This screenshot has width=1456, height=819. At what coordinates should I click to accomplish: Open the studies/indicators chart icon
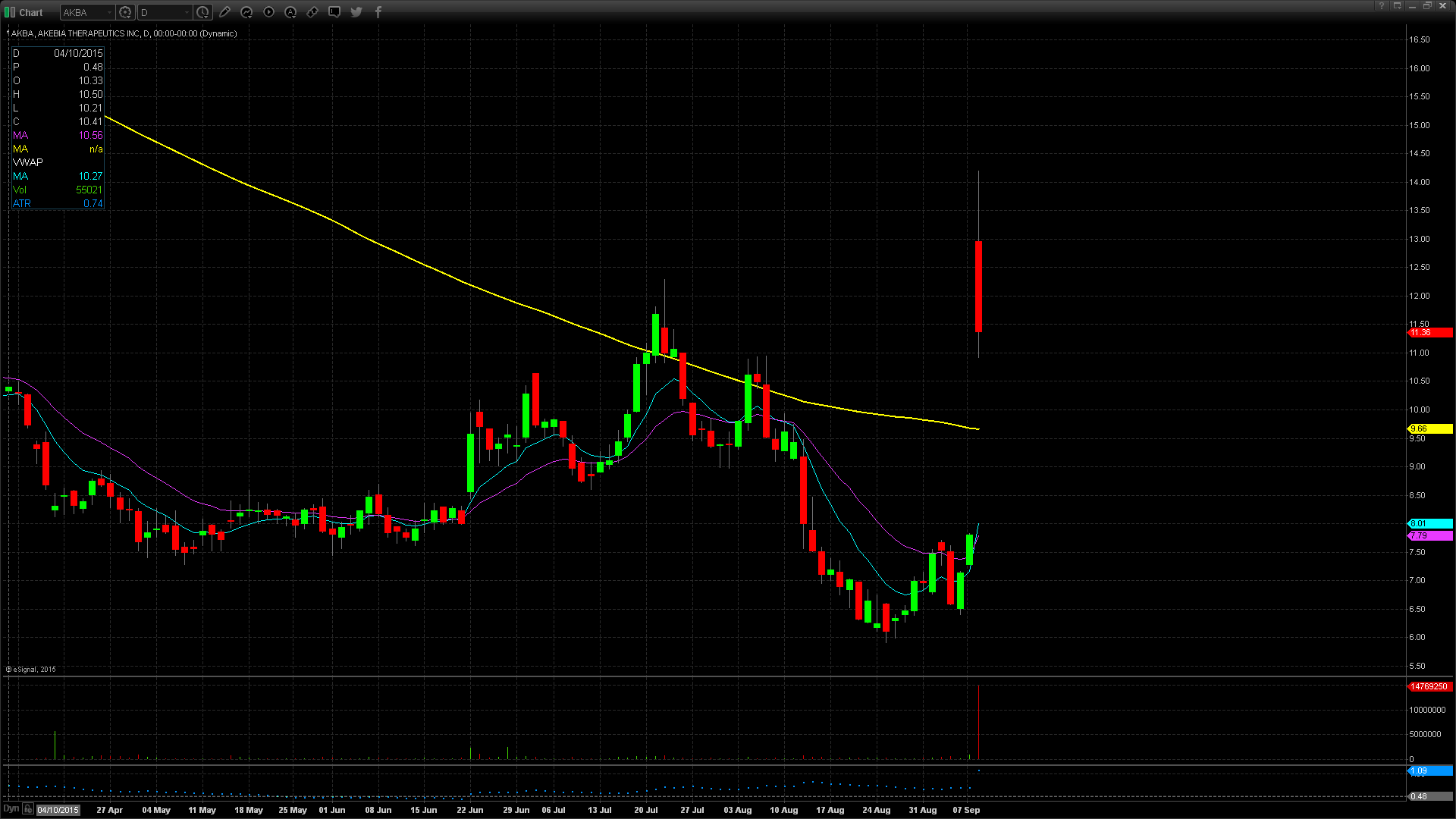click(x=246, y=12)
